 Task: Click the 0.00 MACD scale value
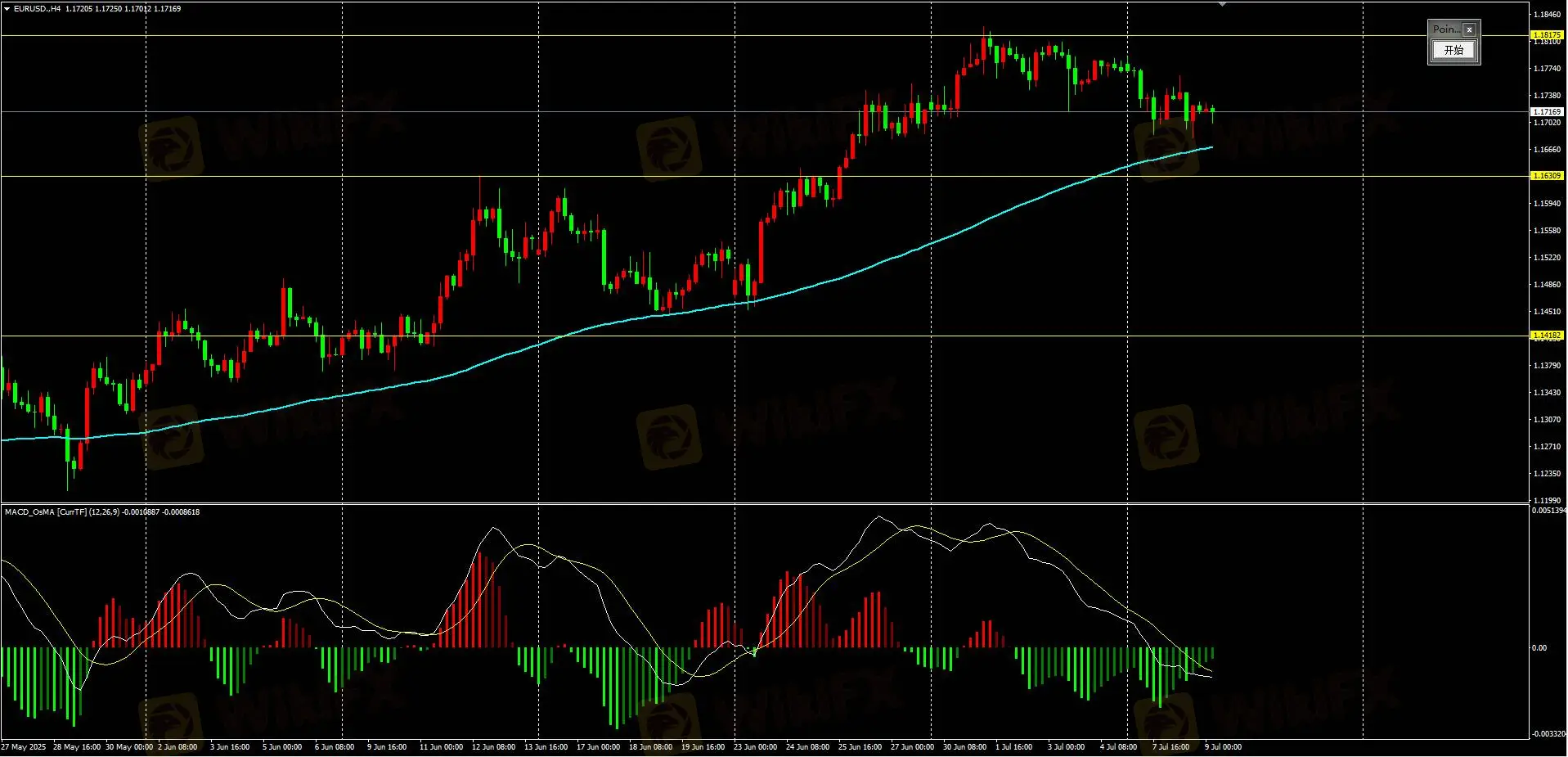click(x=1539, y=648)
